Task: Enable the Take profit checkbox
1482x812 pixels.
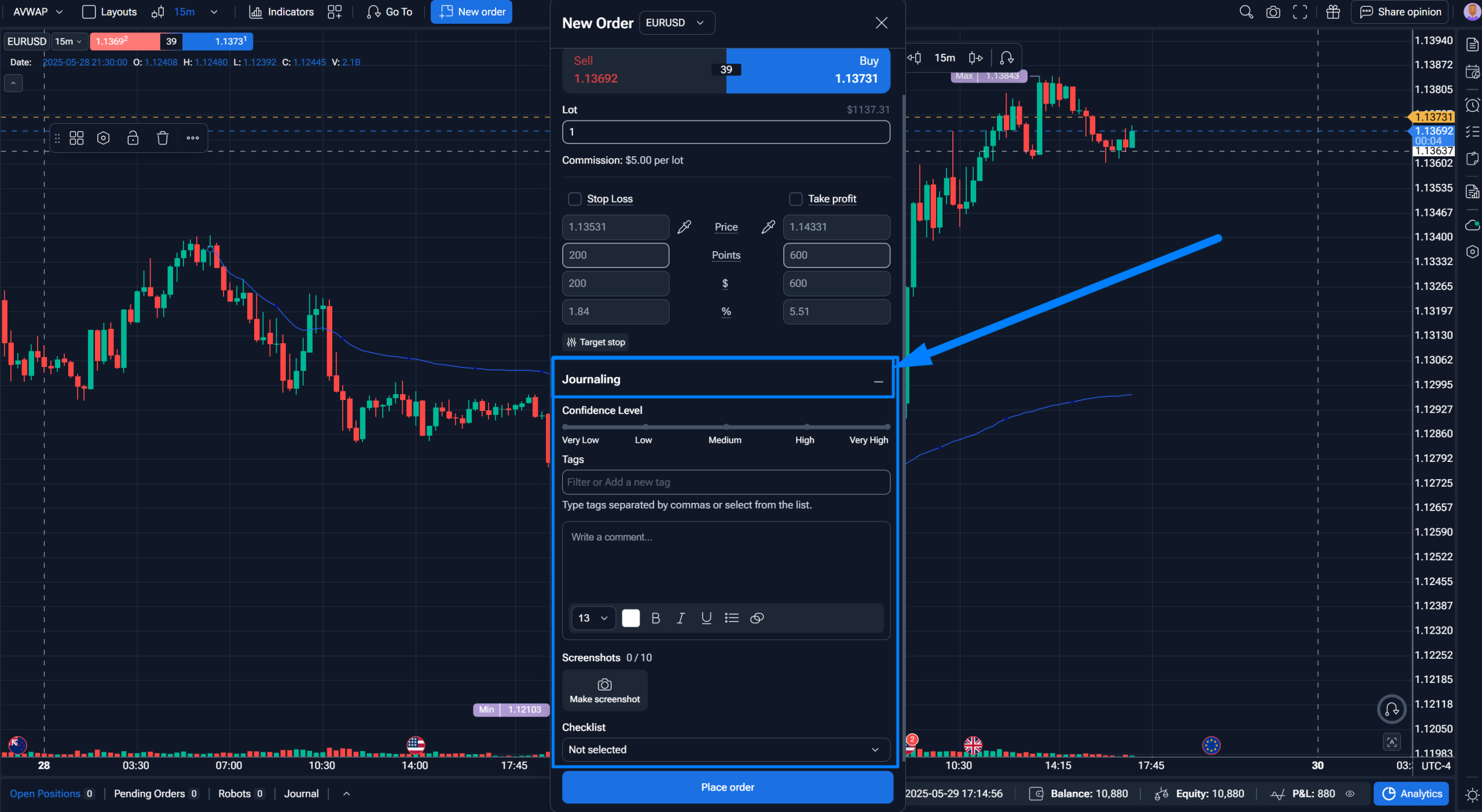Action: click(x=795, y=199)
